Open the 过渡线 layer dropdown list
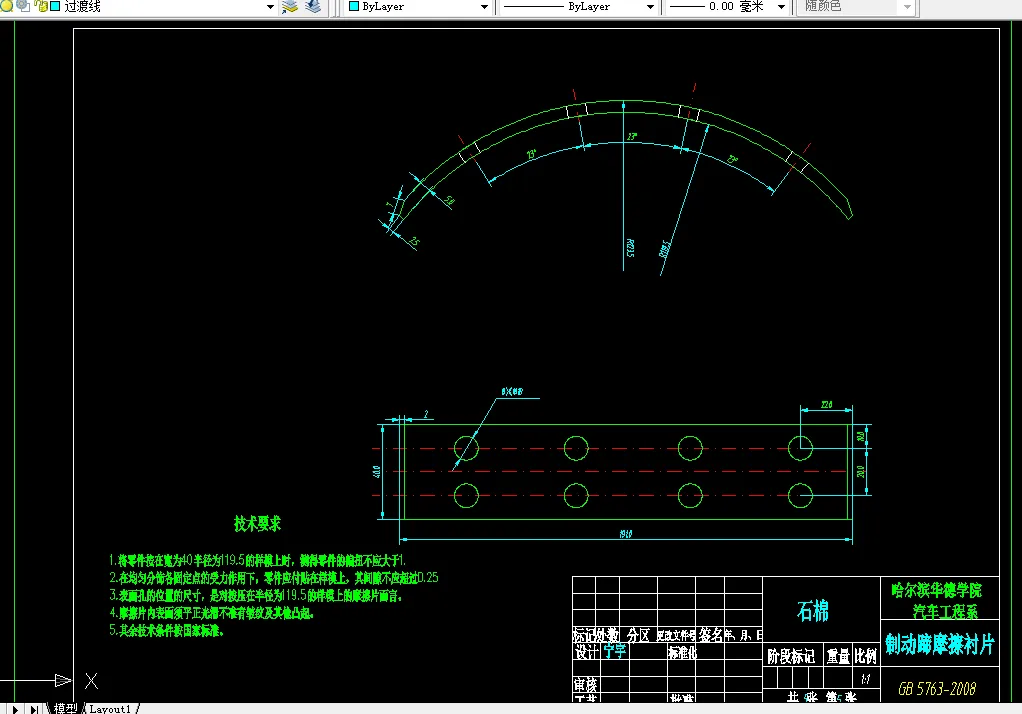This screenshot has width=1022, height=714. (270, 7)
